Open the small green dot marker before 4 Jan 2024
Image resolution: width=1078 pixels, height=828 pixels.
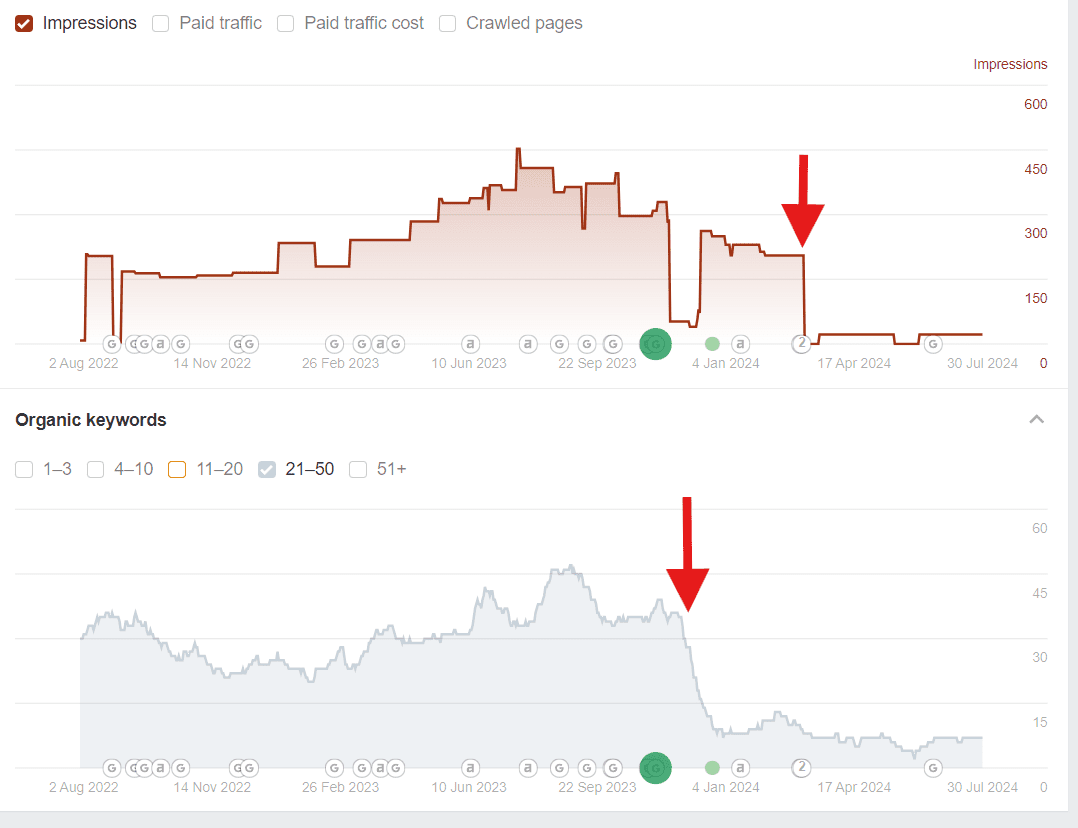[712, 343]
